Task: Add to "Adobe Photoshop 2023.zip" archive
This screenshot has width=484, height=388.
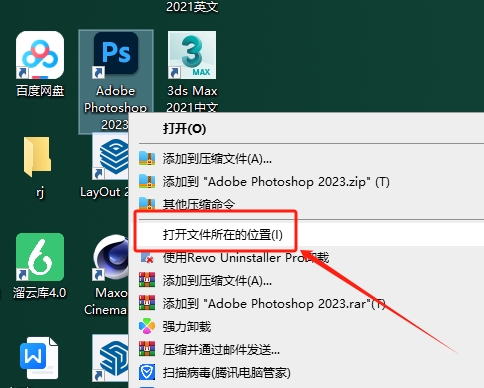Action: pyautogui.click(x=306, y=182)
